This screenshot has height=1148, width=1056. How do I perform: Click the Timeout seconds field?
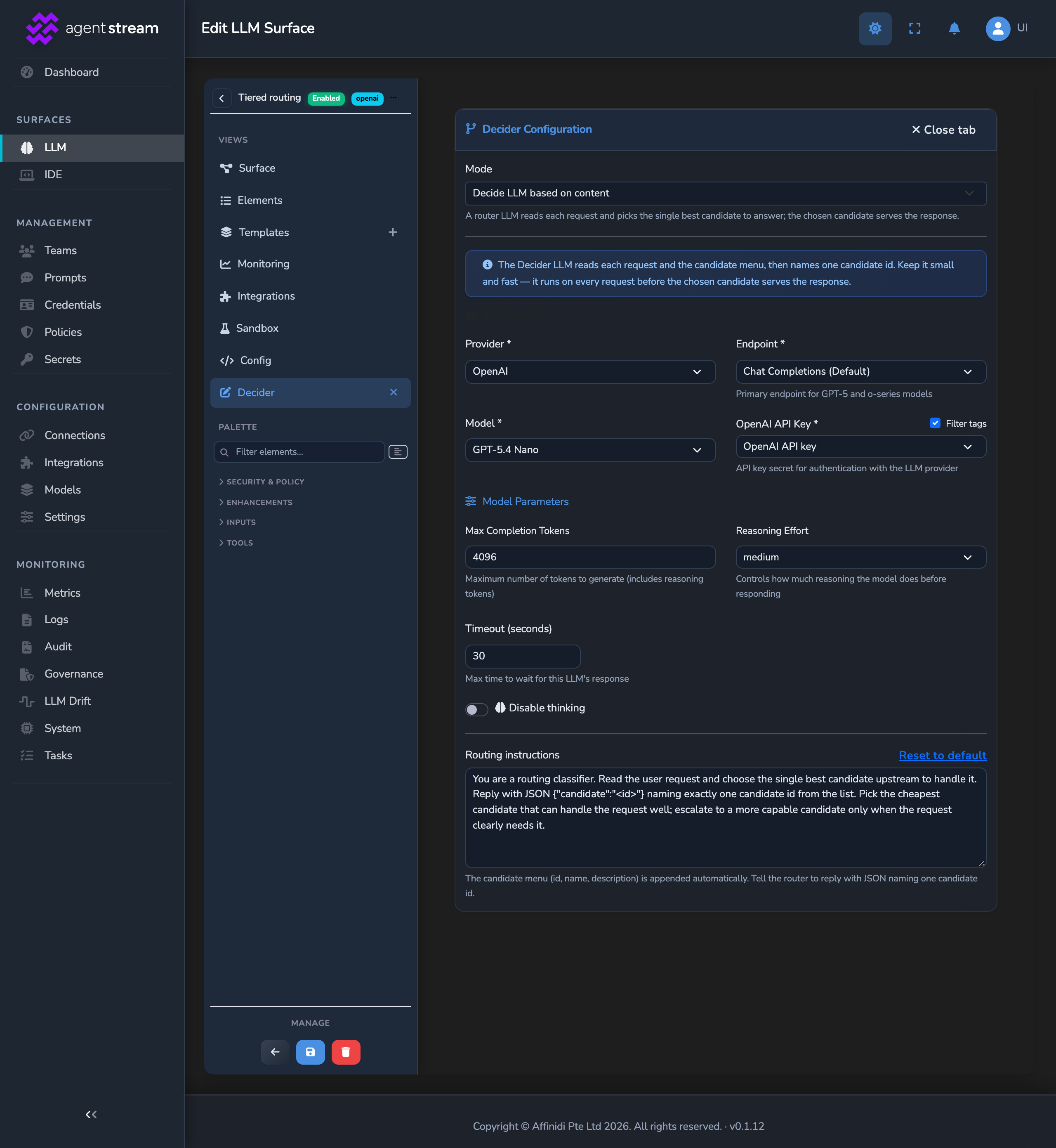523,657
